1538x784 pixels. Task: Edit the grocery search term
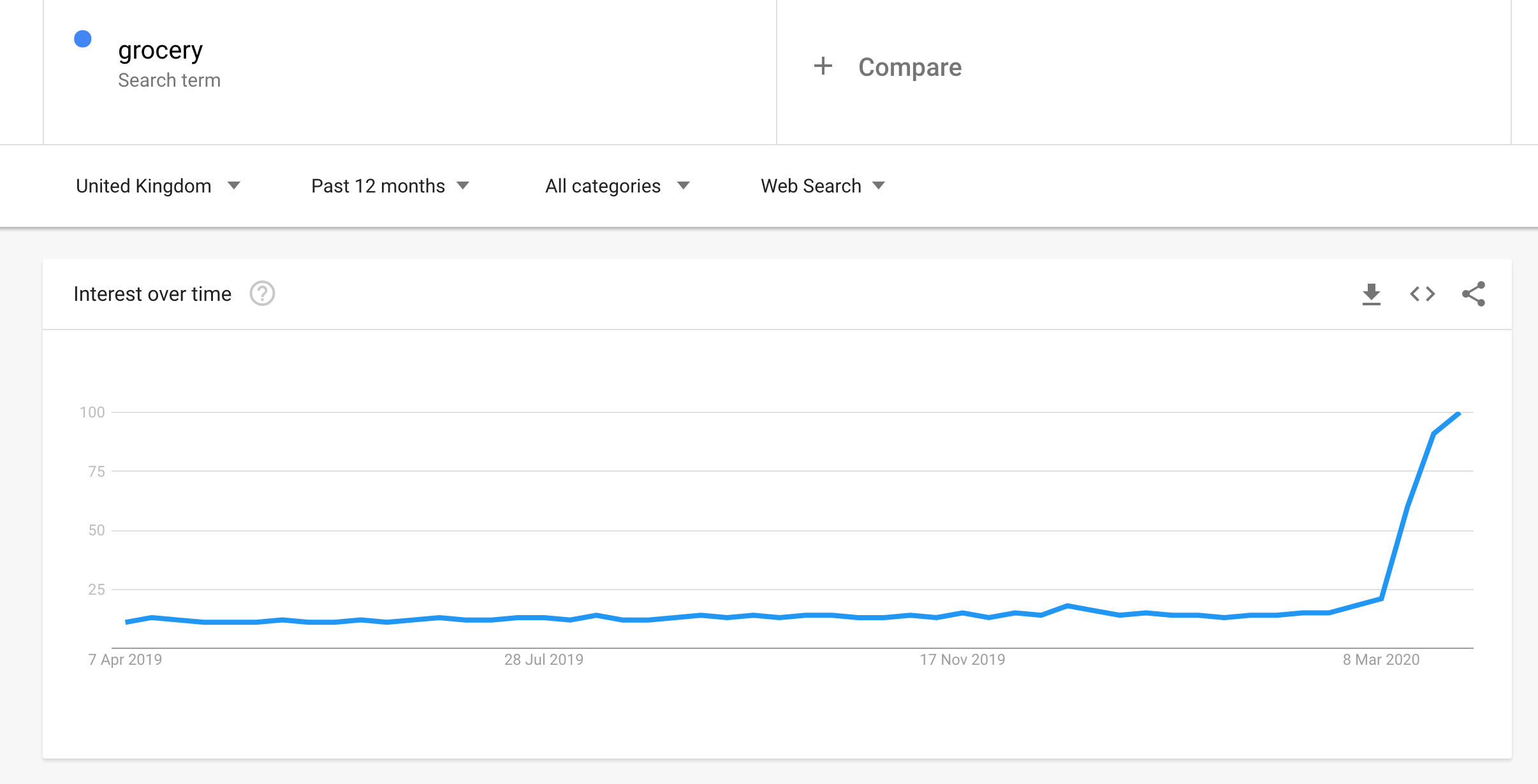pos(160,50)
